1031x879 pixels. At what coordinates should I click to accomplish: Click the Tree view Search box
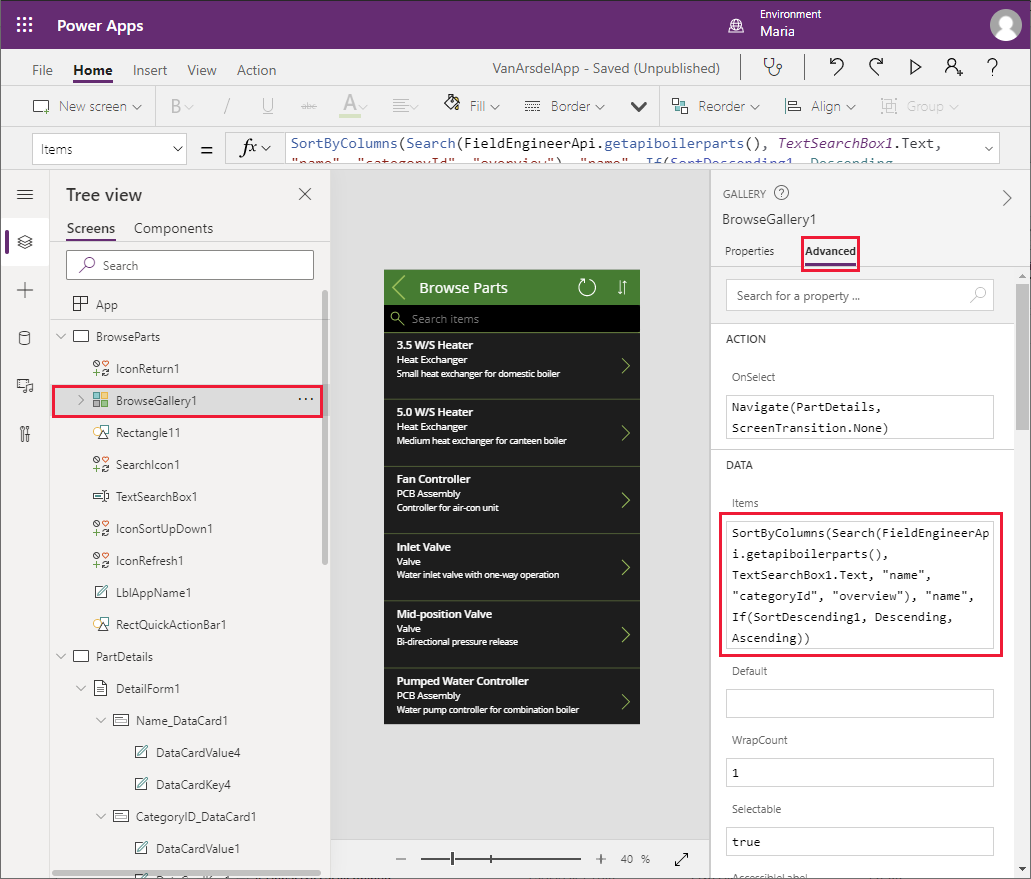tap(190, 265)
